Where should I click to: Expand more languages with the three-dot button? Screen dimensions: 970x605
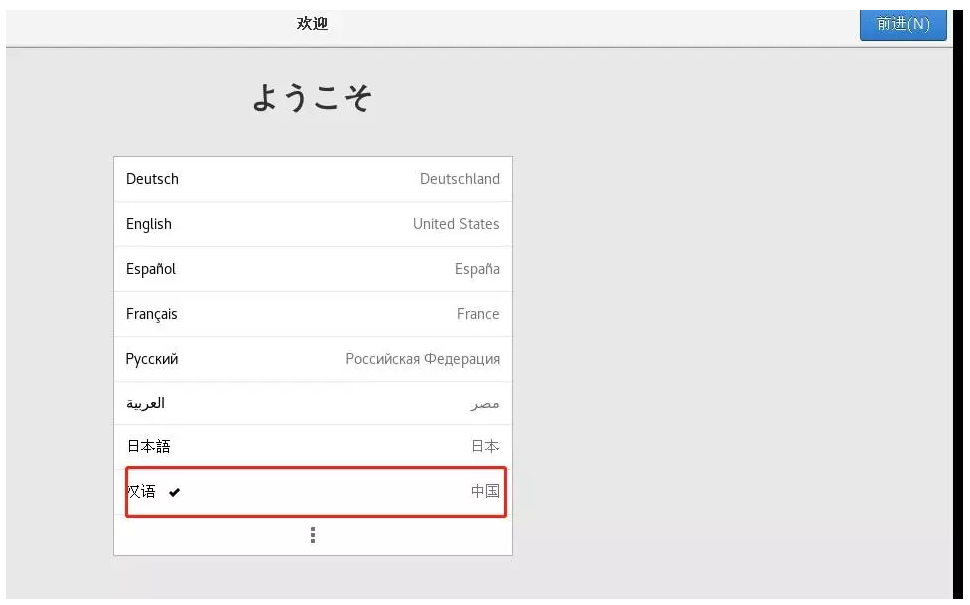click(x=313, y=536)
